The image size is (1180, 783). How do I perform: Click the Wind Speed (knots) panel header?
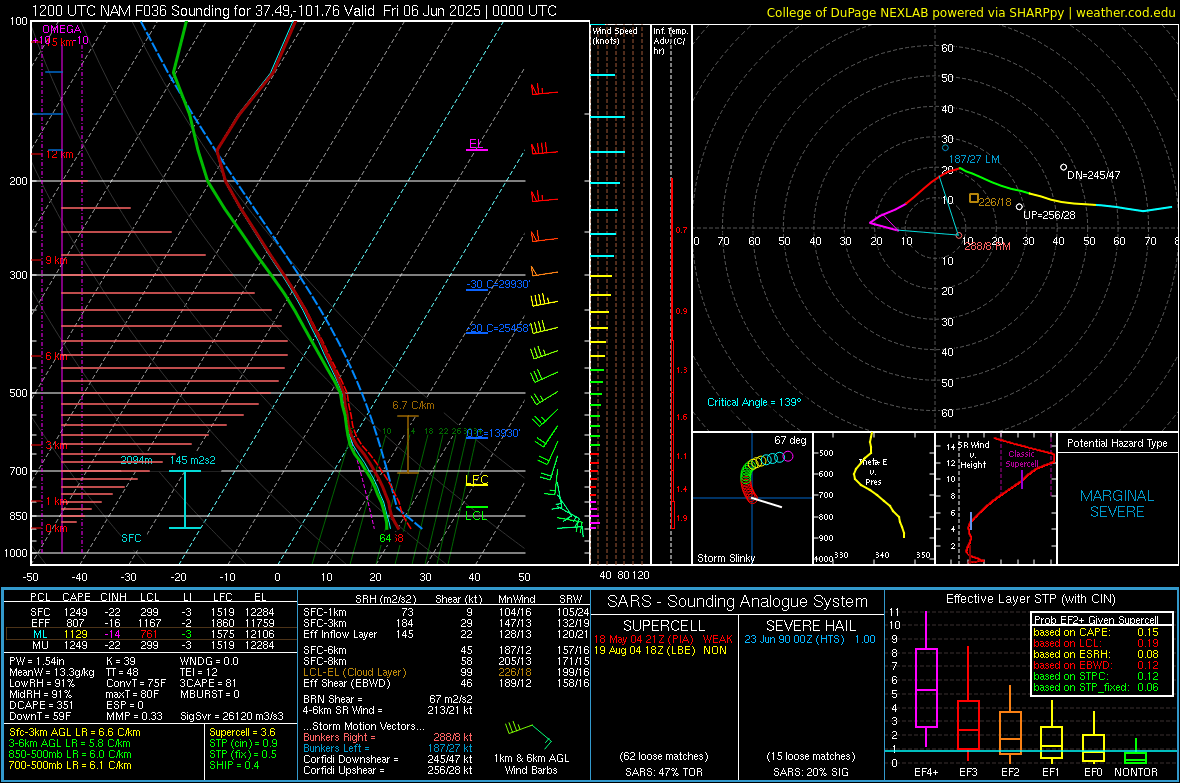point(615,35)
